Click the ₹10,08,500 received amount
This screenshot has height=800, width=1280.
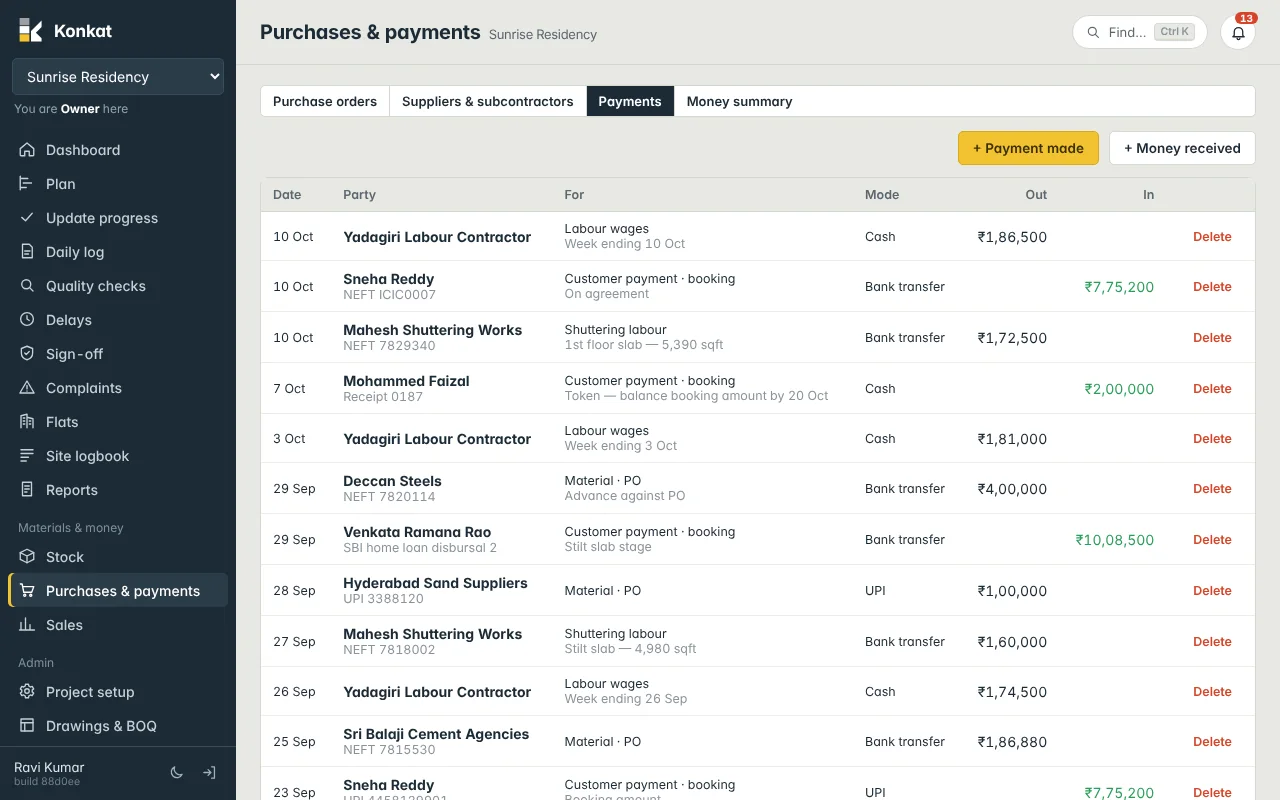tap(1115, 540)
